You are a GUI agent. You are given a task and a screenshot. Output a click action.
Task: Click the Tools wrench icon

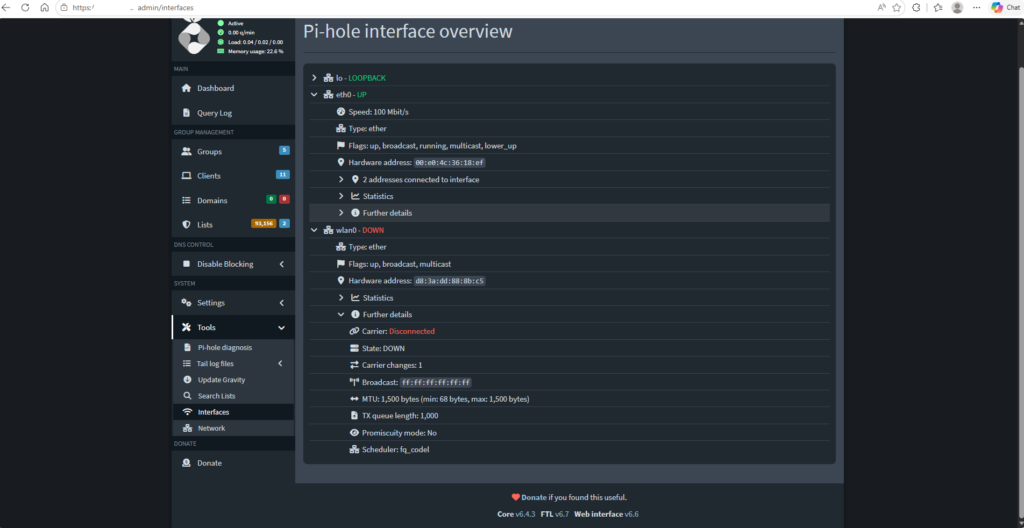point(186,327)
